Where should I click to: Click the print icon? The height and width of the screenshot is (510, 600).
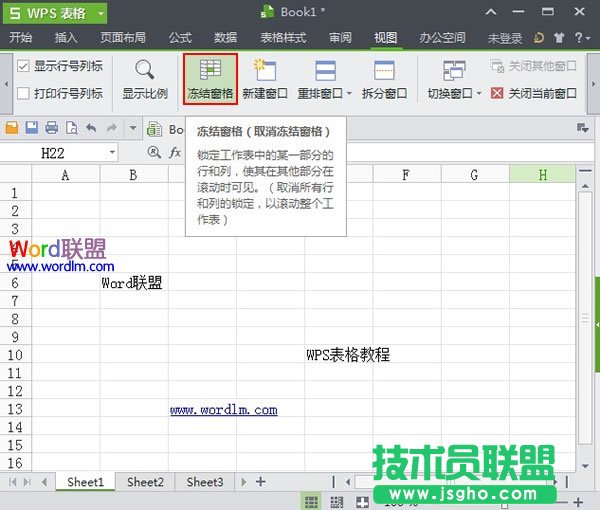click(52, 127)
